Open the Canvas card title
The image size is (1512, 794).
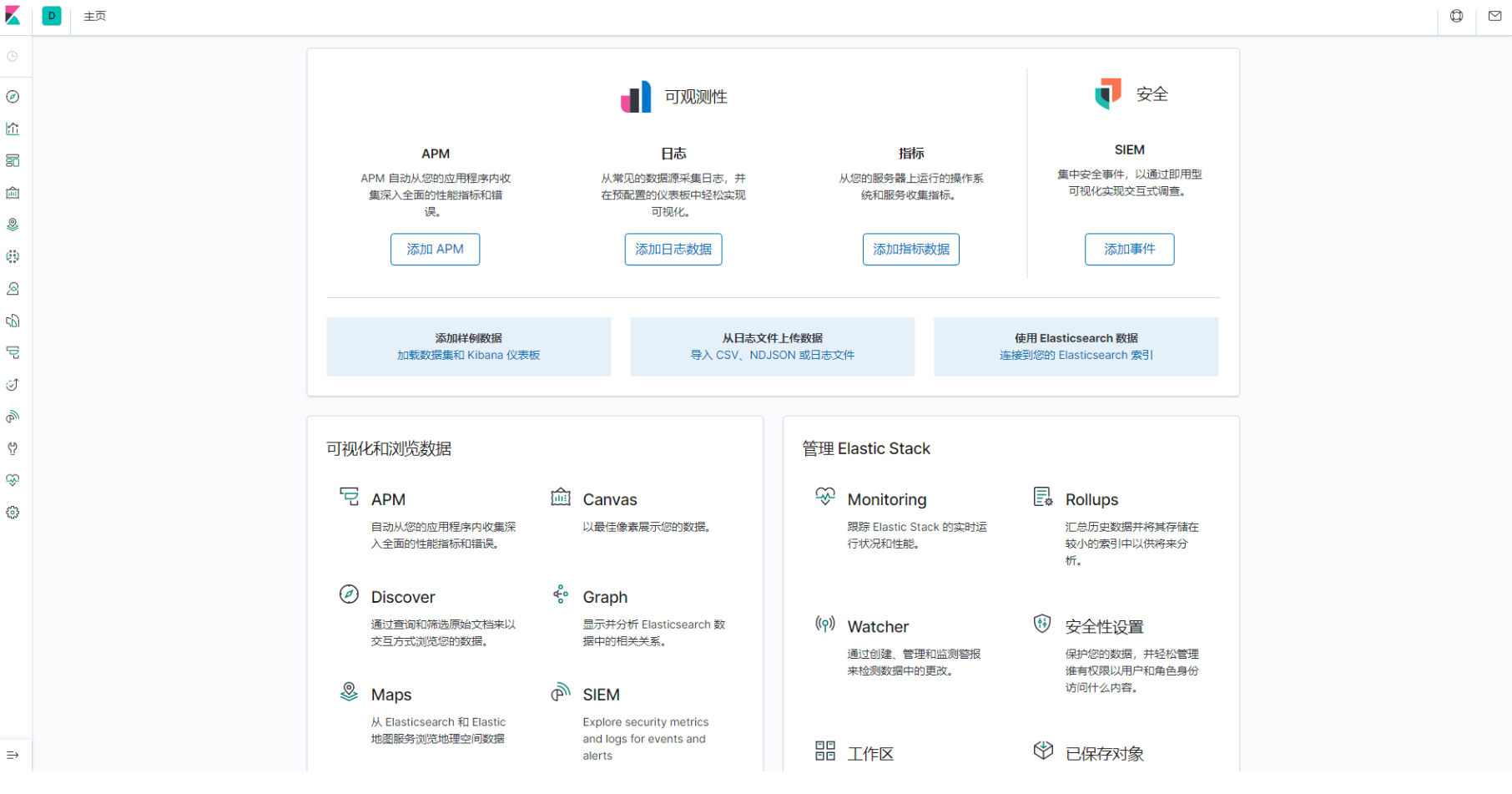[x=610, y=499]
